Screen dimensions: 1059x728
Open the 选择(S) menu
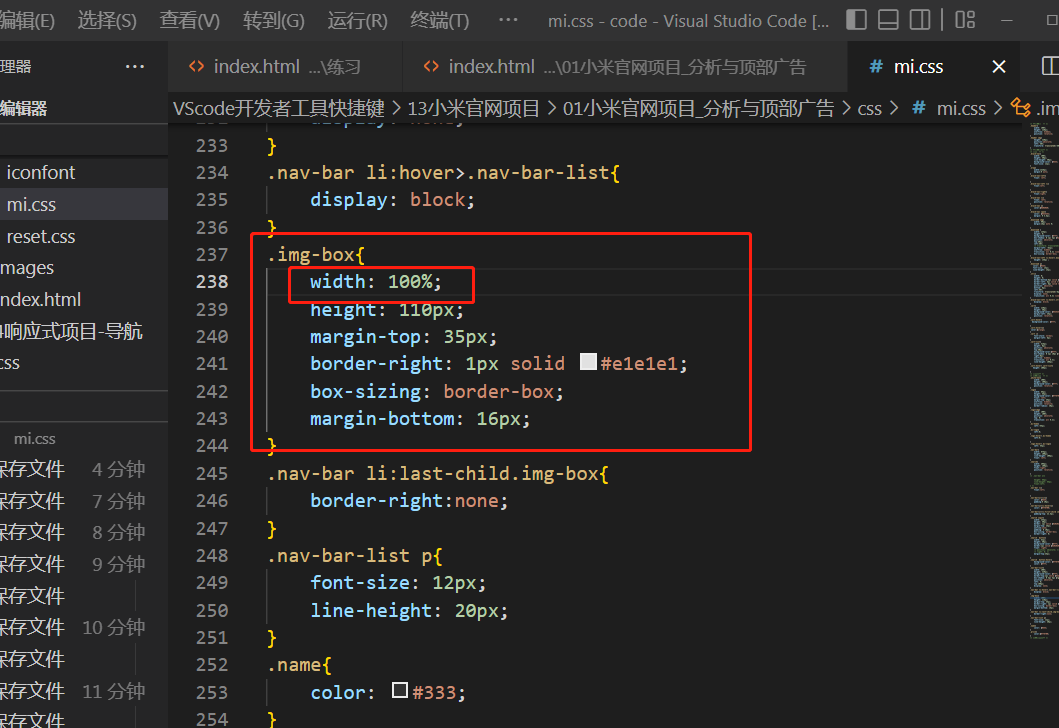(107, 20)
